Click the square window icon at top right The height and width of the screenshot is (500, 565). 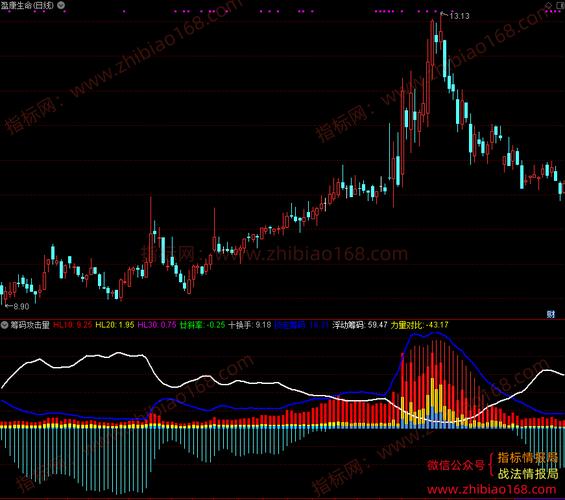pyautogui.click(x=560, y=5)
